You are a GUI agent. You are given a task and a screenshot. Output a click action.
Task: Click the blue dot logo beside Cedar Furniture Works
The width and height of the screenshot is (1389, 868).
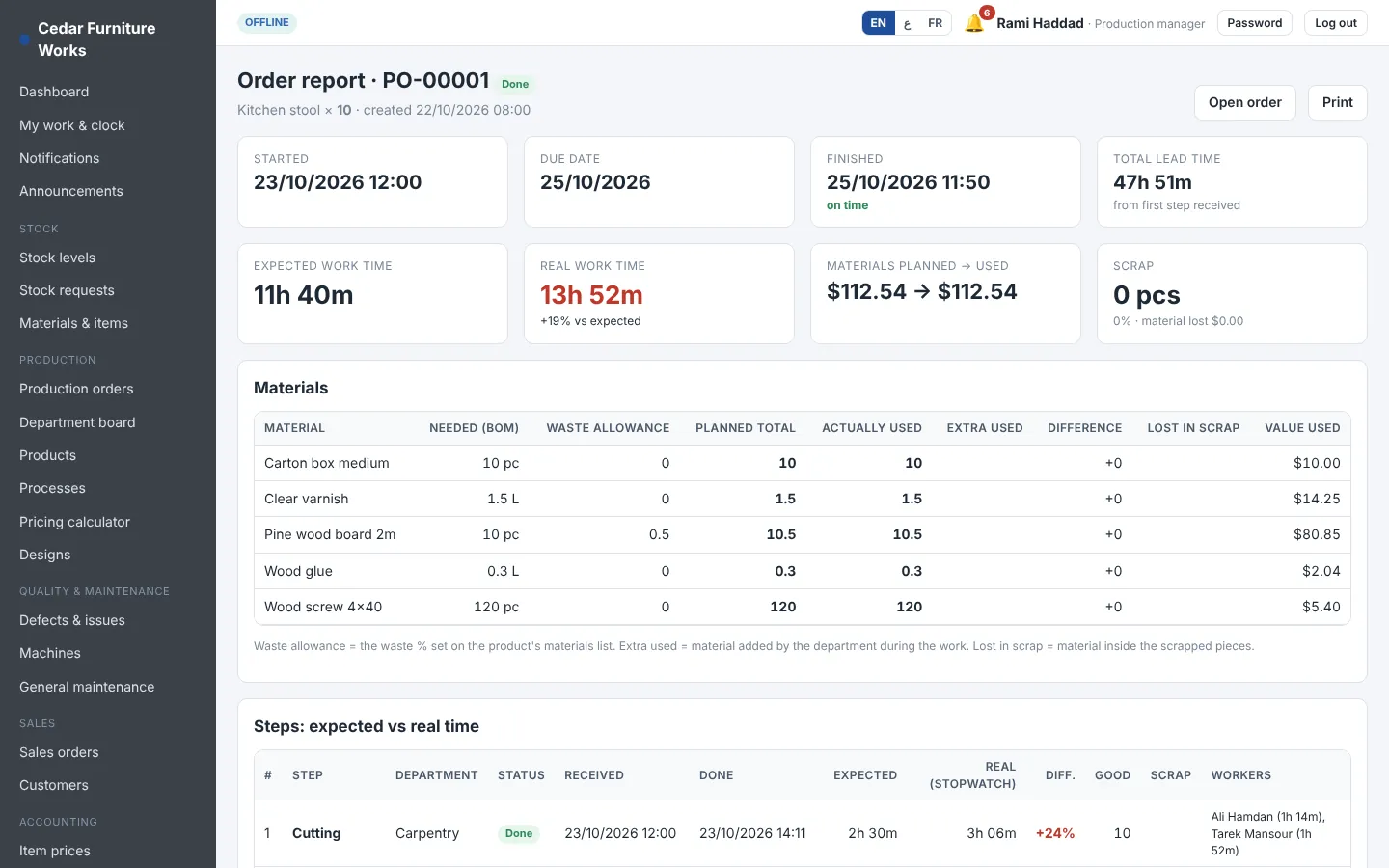coord(24,40)
